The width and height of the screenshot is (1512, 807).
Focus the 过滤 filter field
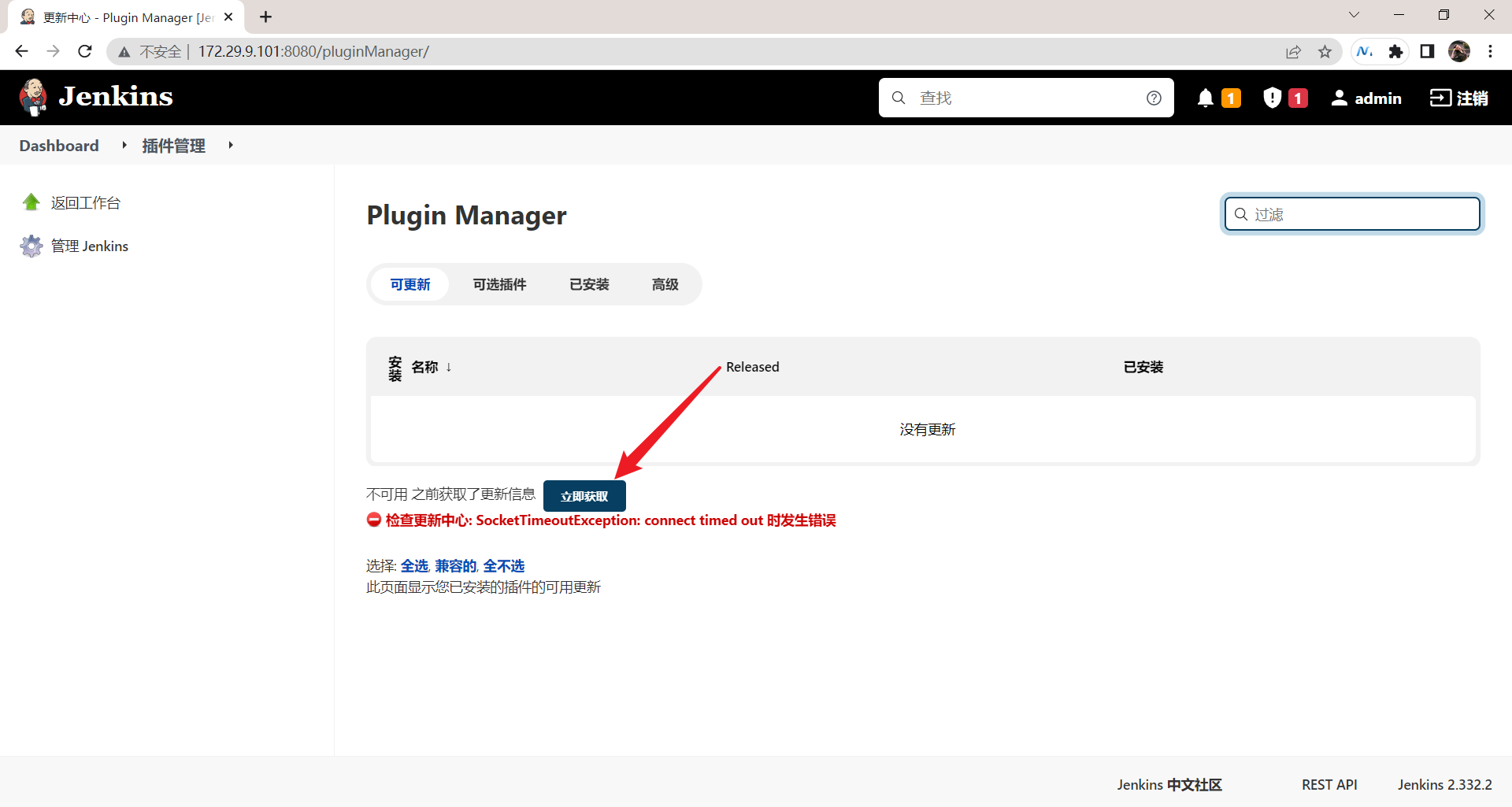coord(1352,213)
